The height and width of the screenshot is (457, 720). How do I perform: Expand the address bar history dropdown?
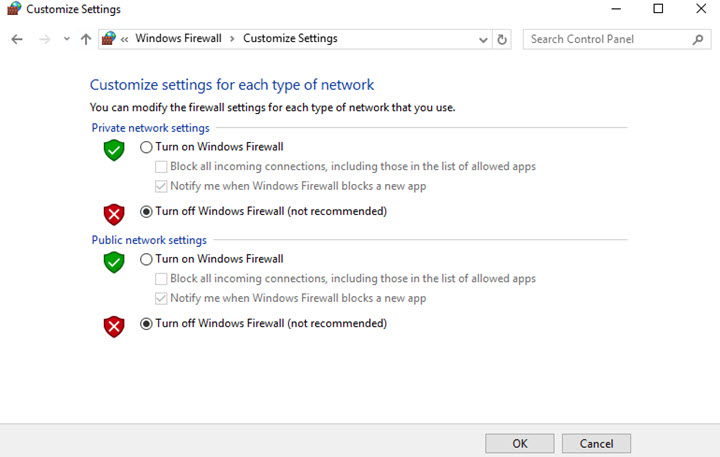(483, 39)
